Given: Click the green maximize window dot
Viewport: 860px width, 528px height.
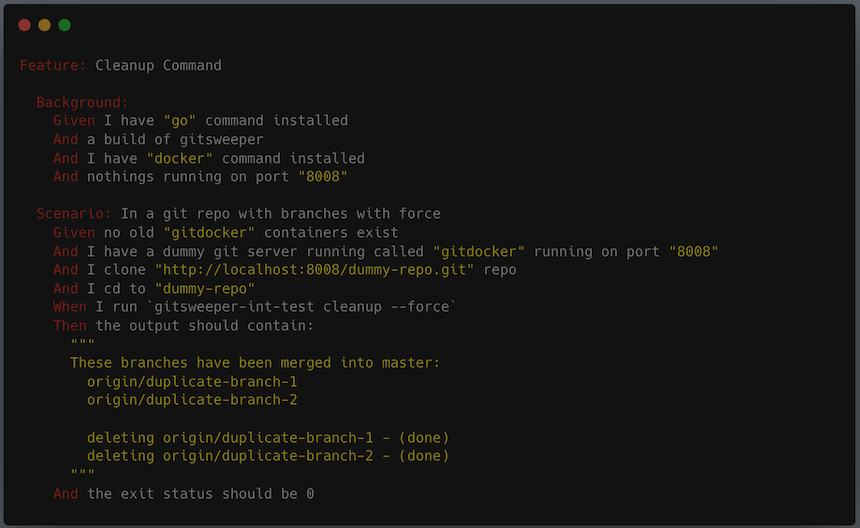Looking at the screenshot, I should pos(64,25).
